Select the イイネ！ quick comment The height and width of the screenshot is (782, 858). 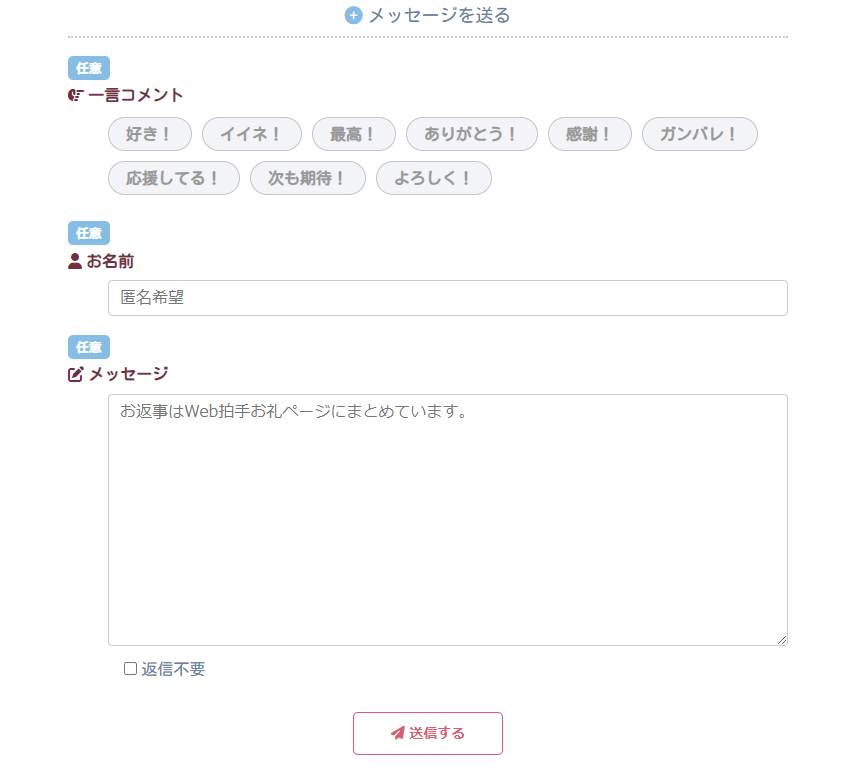pos(252,134)
